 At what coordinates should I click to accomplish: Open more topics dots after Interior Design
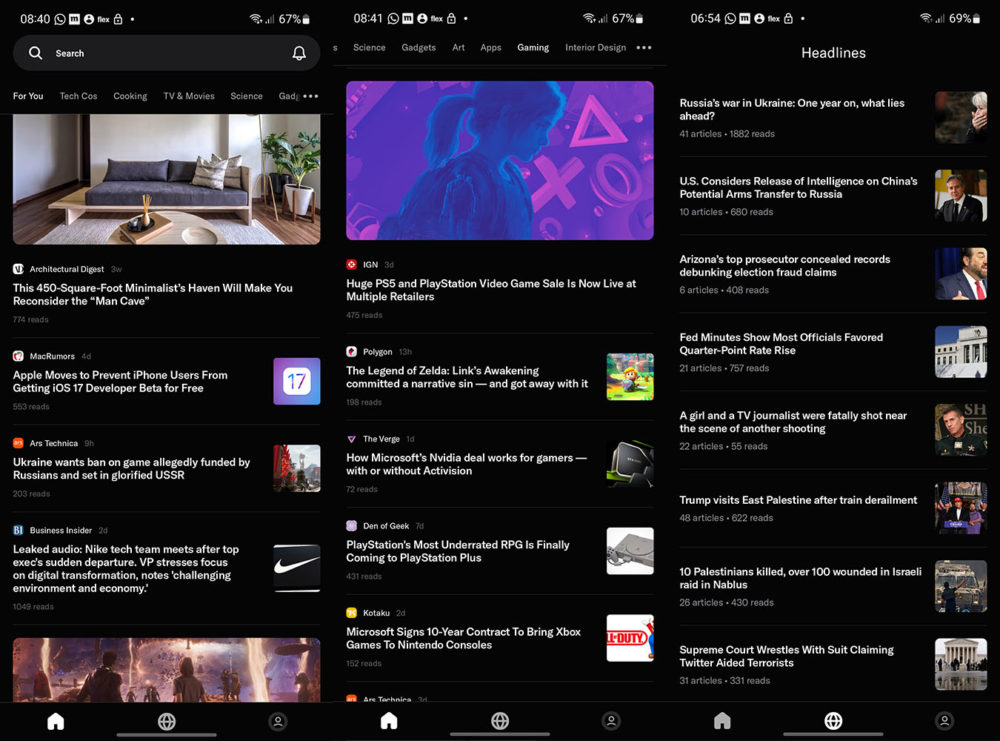(x=644, y=48)
